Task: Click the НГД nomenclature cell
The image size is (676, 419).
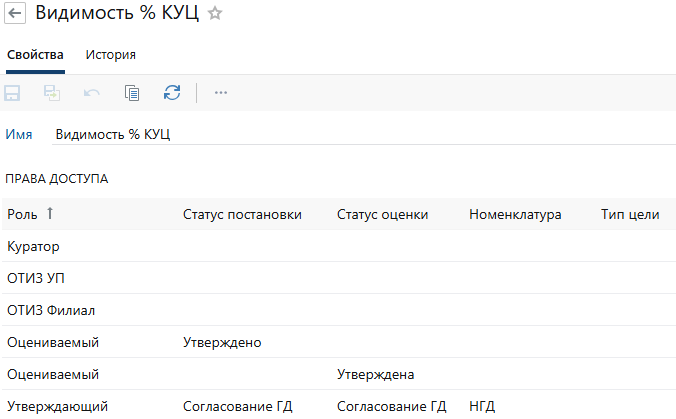Action: (x=482, y=406)
